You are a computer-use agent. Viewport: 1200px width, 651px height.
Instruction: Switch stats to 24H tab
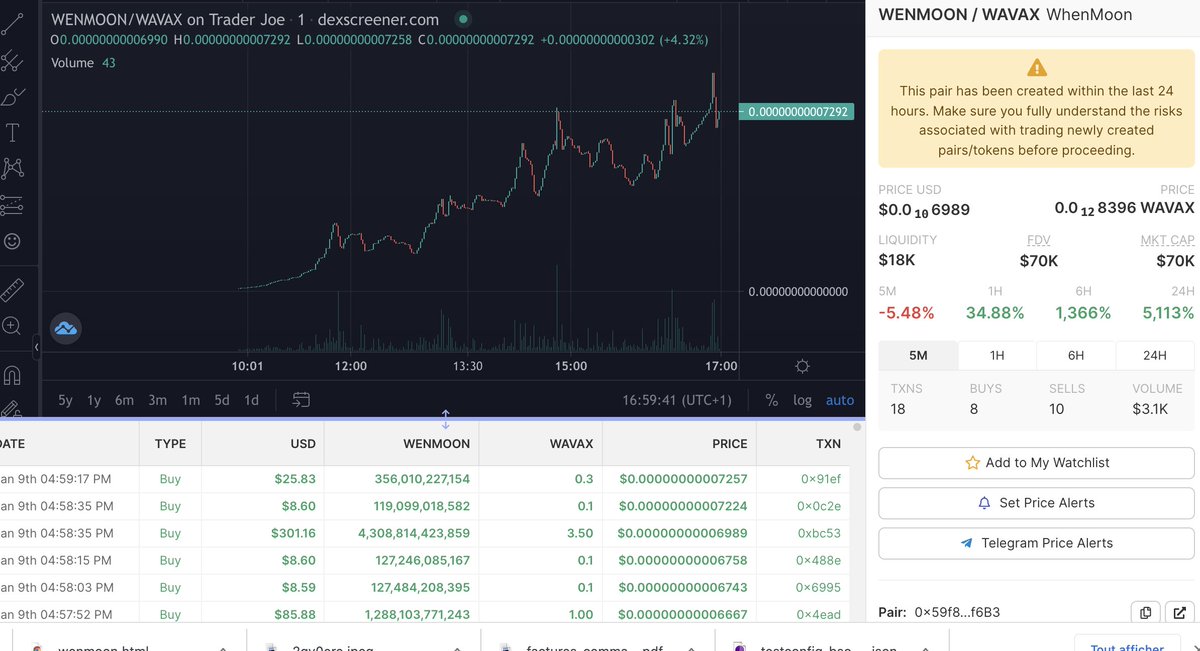pos(1155,355)
